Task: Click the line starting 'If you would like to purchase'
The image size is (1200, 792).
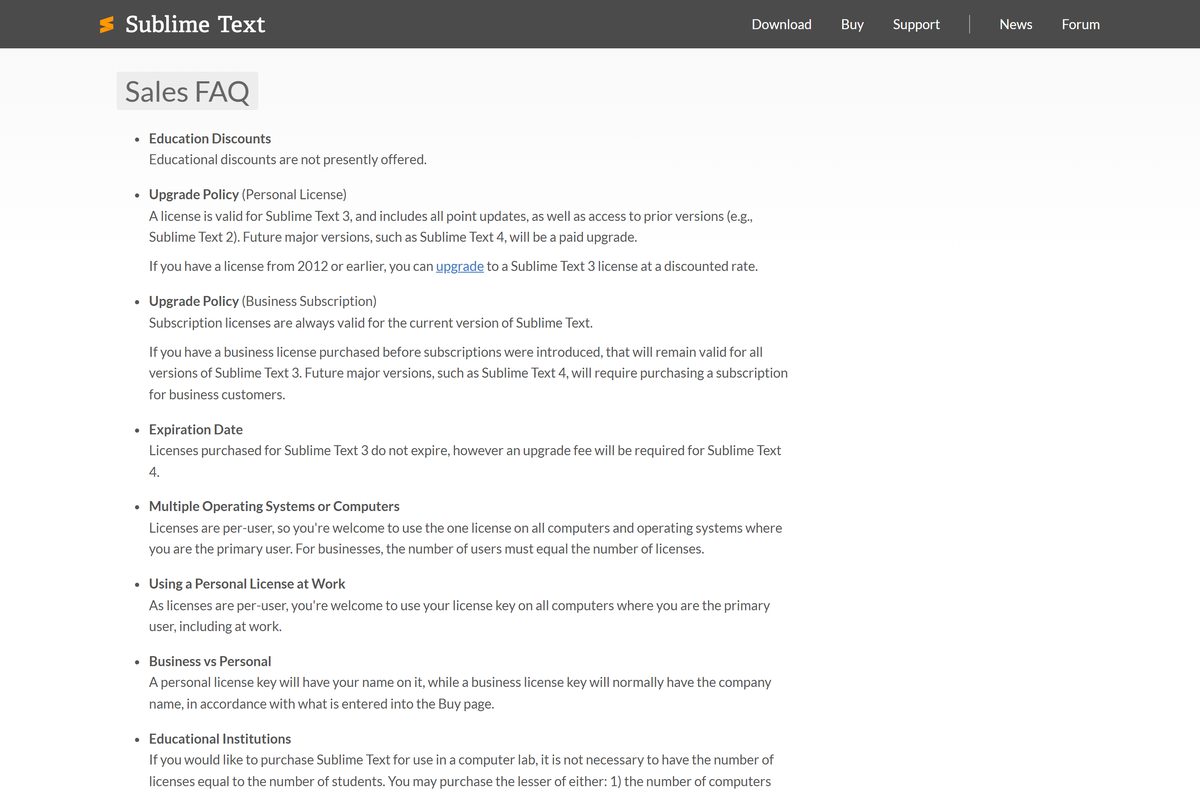Action: pyautogui.click(x=461, y=760)
